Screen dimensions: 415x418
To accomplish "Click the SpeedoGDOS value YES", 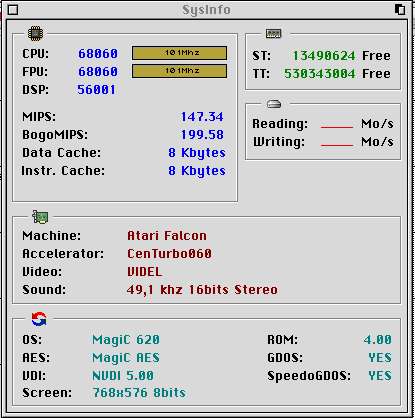I will [x=380, y=376].
